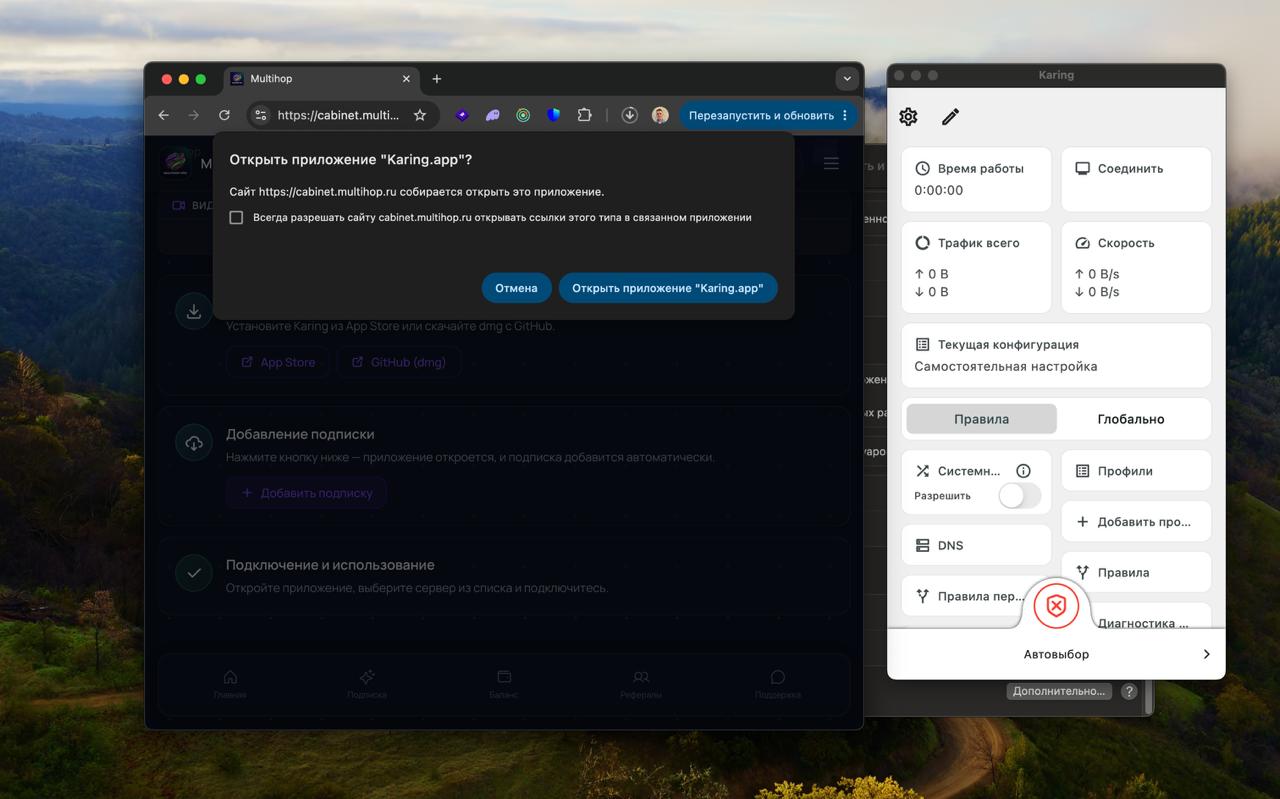Click Перезапустить и обновить button
The width and height of the screenshot is (1280, 799).
click(761, 116)
